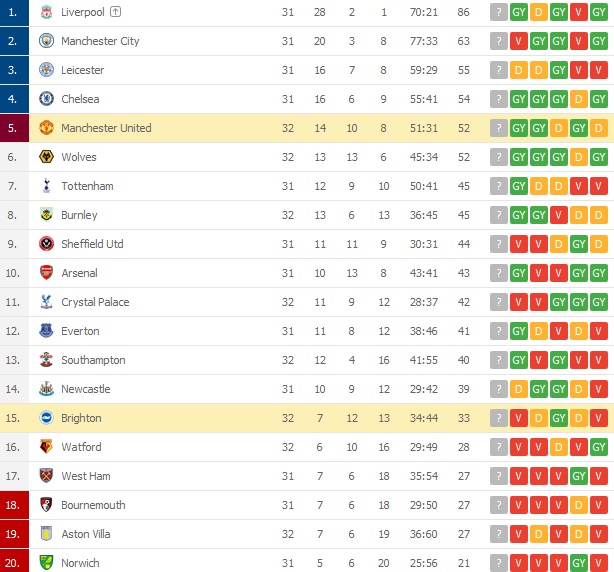Click the Wolves club crest icon

coord(46,157)
